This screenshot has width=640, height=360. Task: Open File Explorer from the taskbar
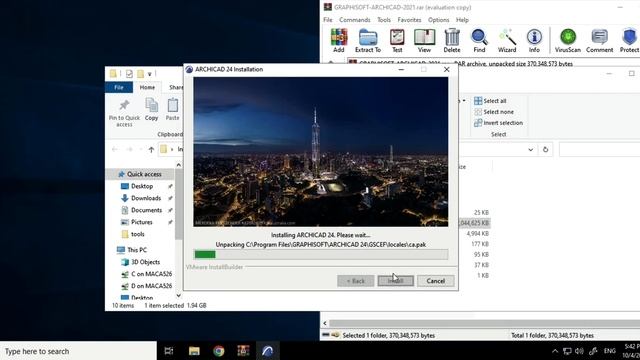click(x=194, y=351)
